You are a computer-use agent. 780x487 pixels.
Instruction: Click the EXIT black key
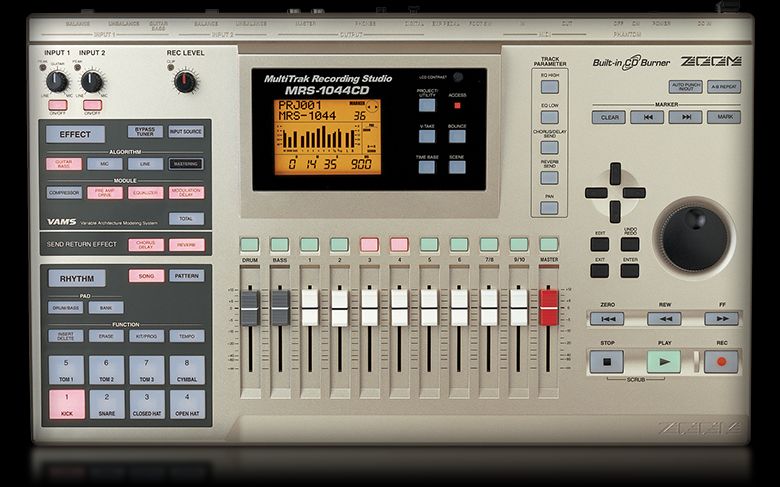[x=600, y=271]
